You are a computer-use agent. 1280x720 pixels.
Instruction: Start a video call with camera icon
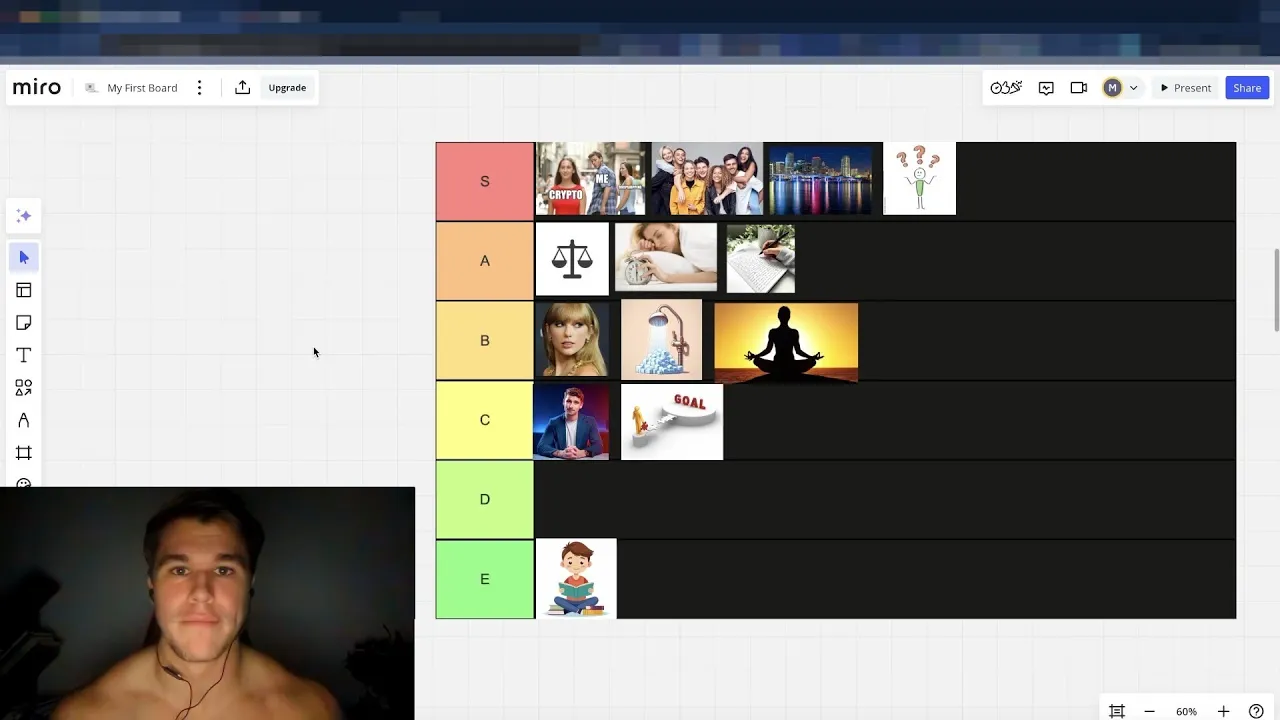point(1079,88)
